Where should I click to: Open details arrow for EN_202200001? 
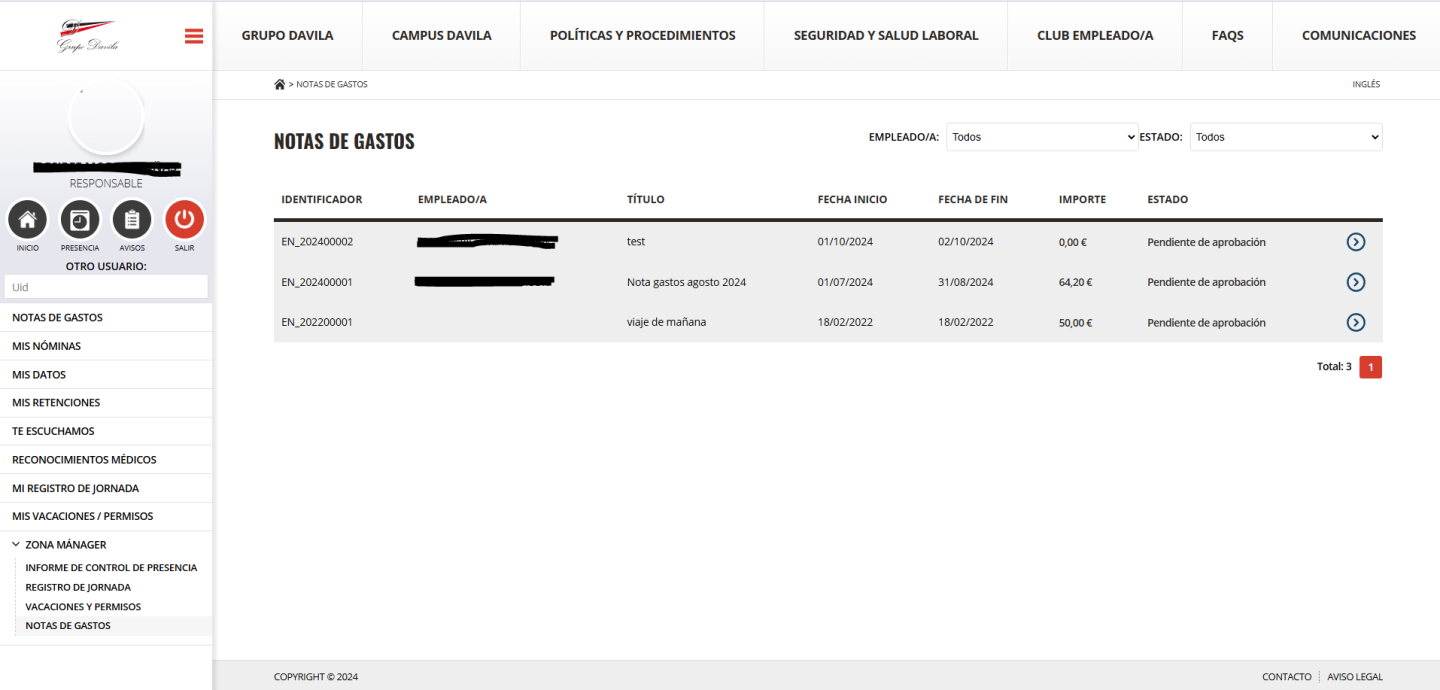coord(1355,322)
